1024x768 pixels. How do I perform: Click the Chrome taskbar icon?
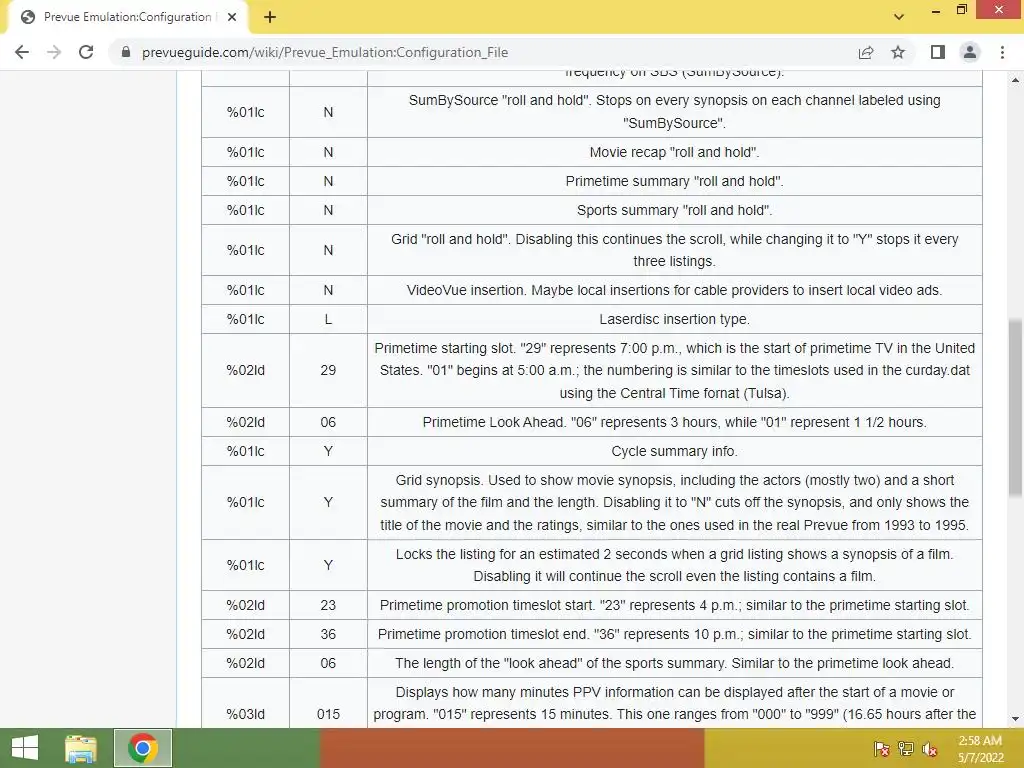pyautogui.click(x=142, y=748)
